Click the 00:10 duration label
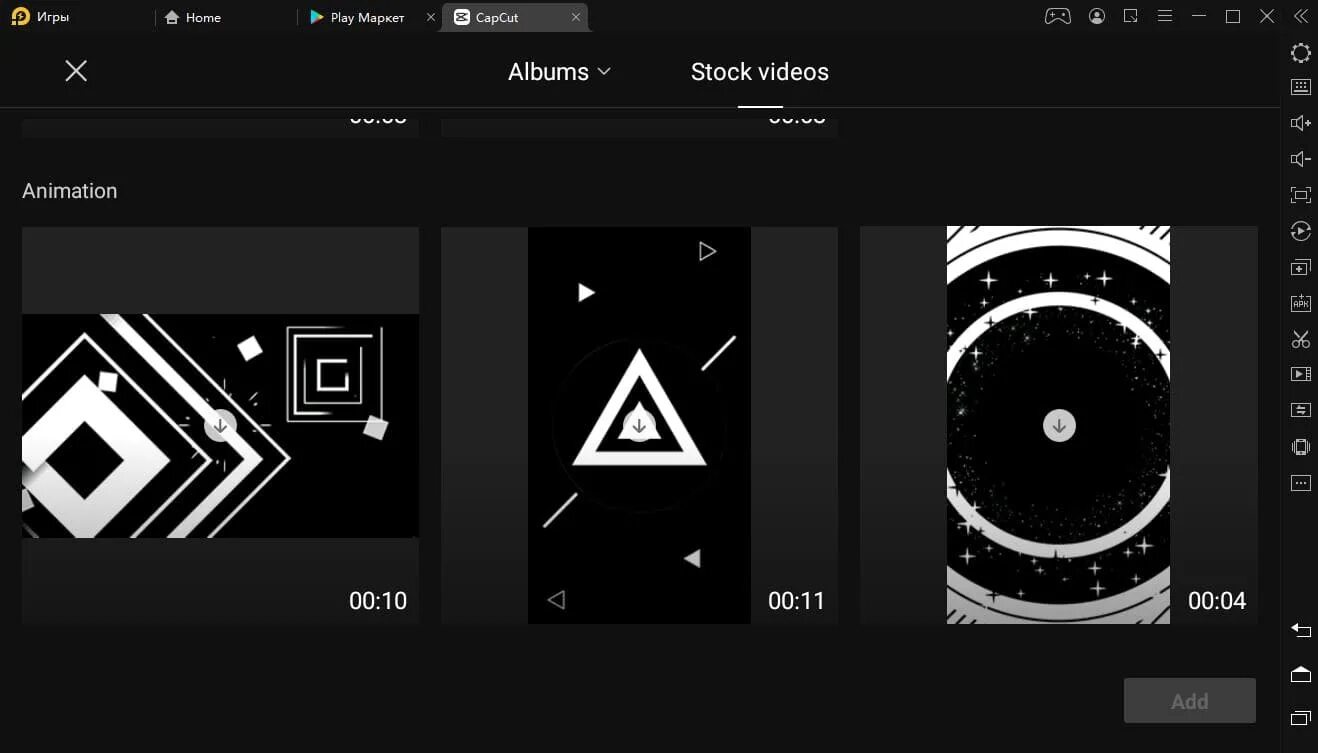1318x753 pixels. click(x=378, y=601)
